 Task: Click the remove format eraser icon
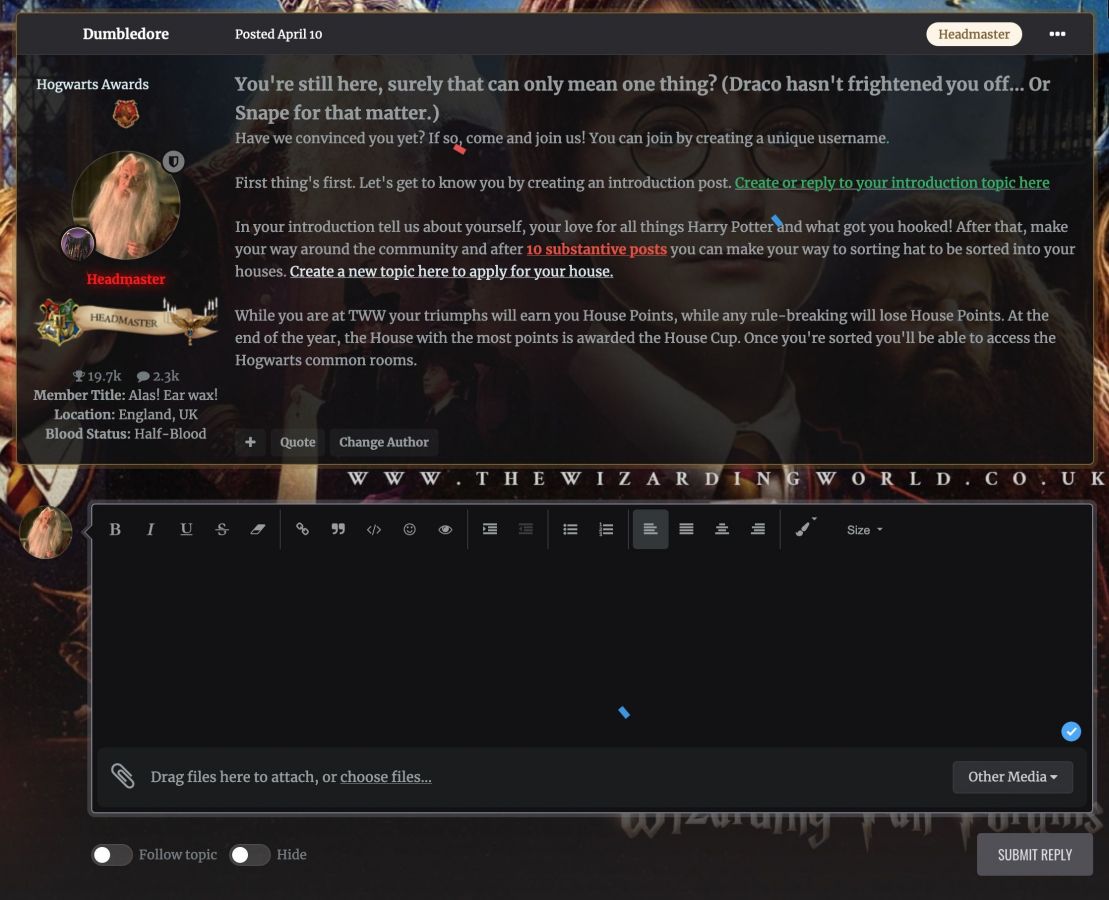coord(257,529)
